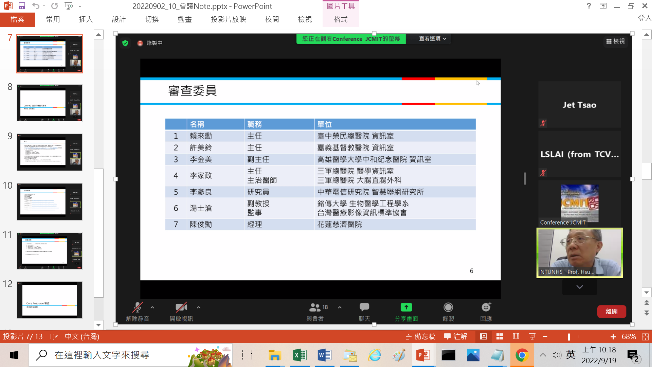The image size is (652, 367).
Task: Toggle comments pane in status bar
Action: (x=456, y=336)
